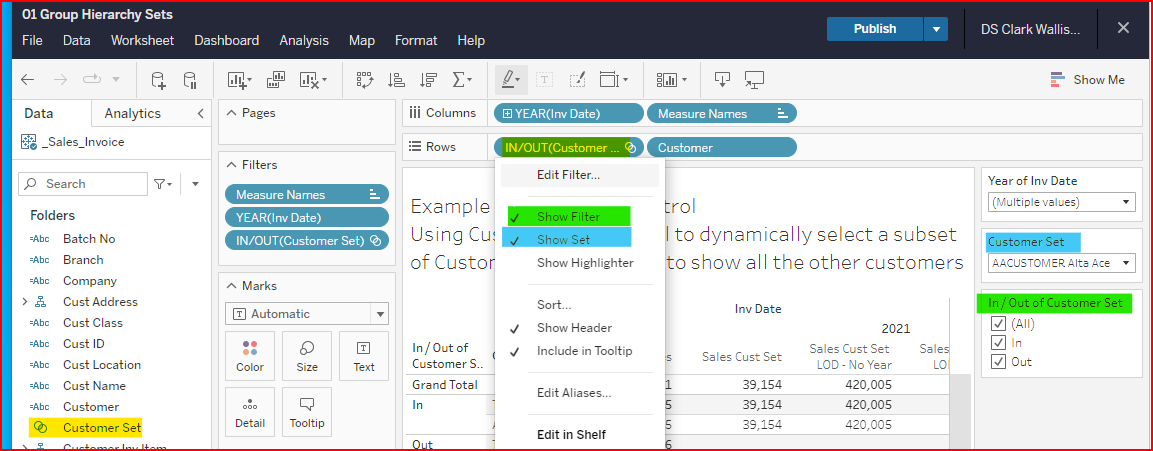This screenshot has width=1153, height=451.
Task: Click the Pause Auto Updates icon
Action: click(190, 80)
